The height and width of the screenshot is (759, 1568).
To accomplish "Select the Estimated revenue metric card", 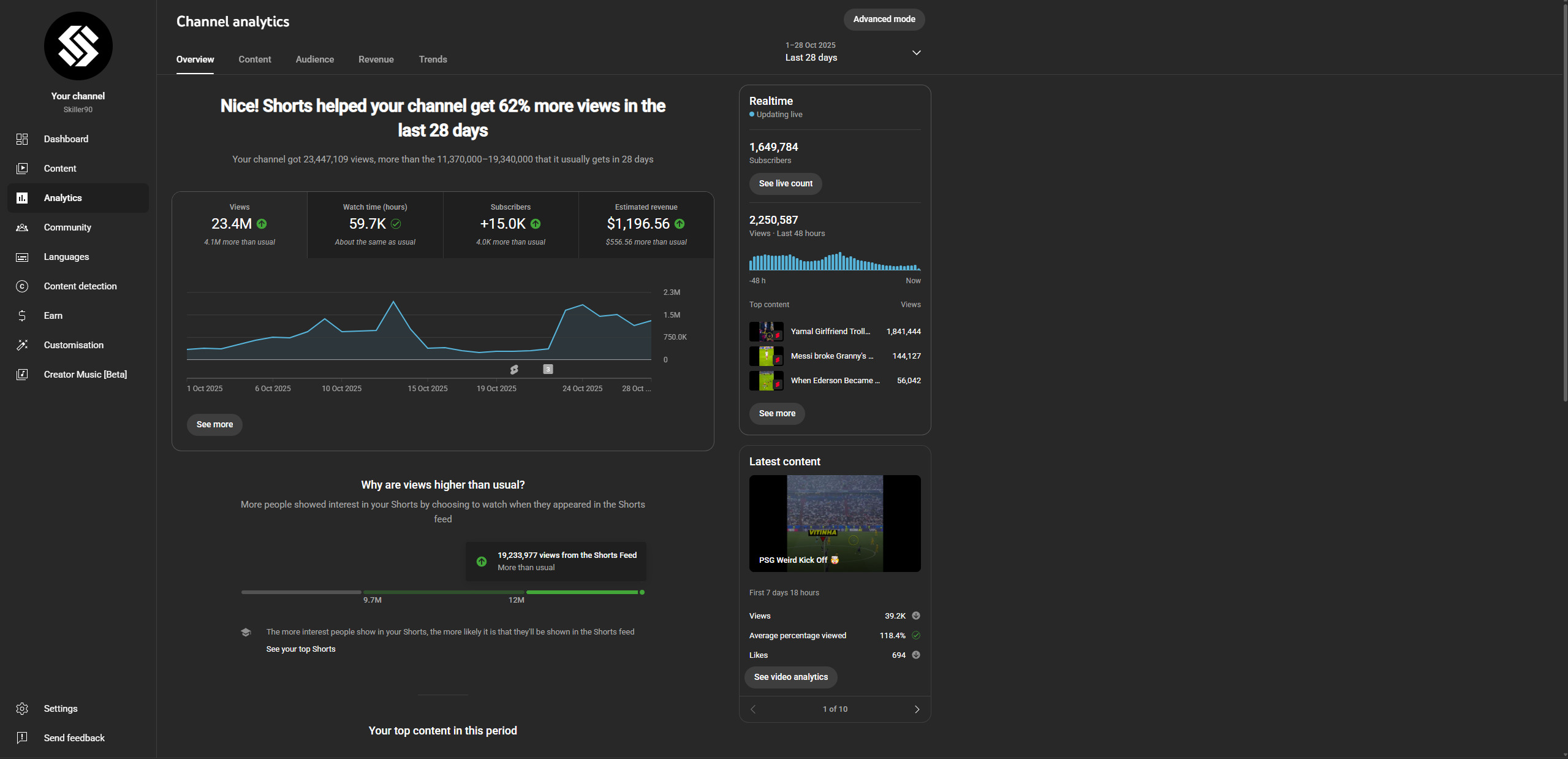I will pos(646,224).
